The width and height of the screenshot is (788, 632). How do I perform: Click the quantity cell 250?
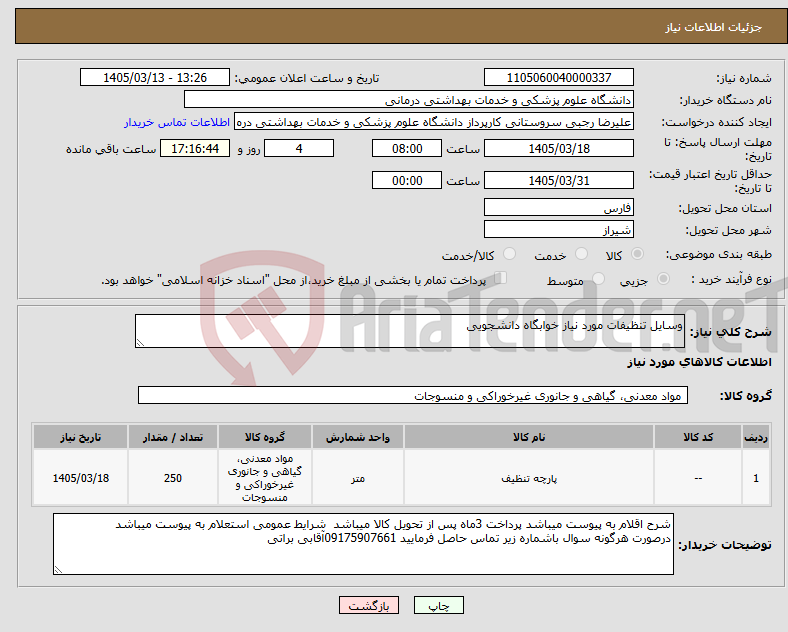click(173, 478)
